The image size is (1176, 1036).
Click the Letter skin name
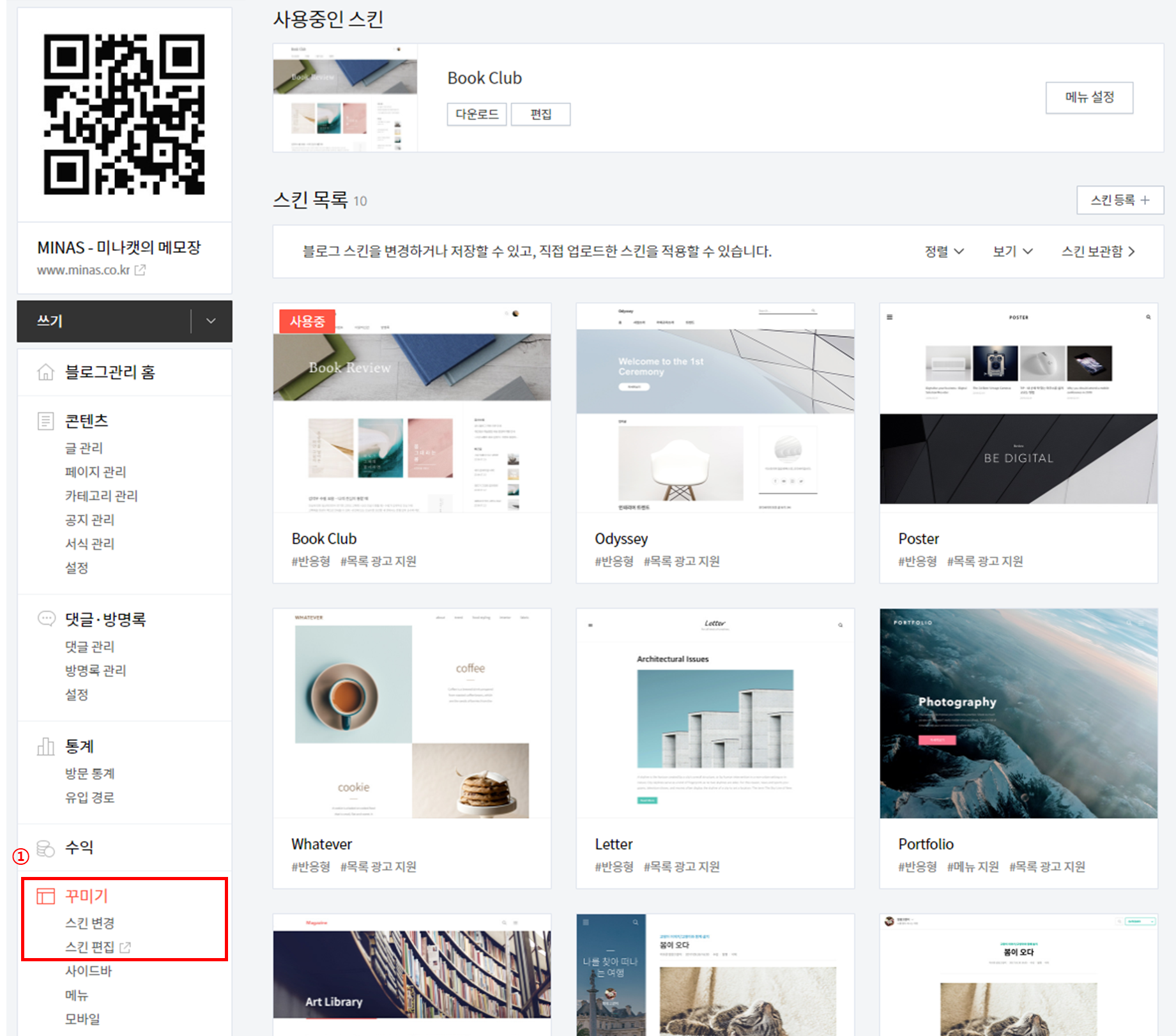(x=614, y=844)
